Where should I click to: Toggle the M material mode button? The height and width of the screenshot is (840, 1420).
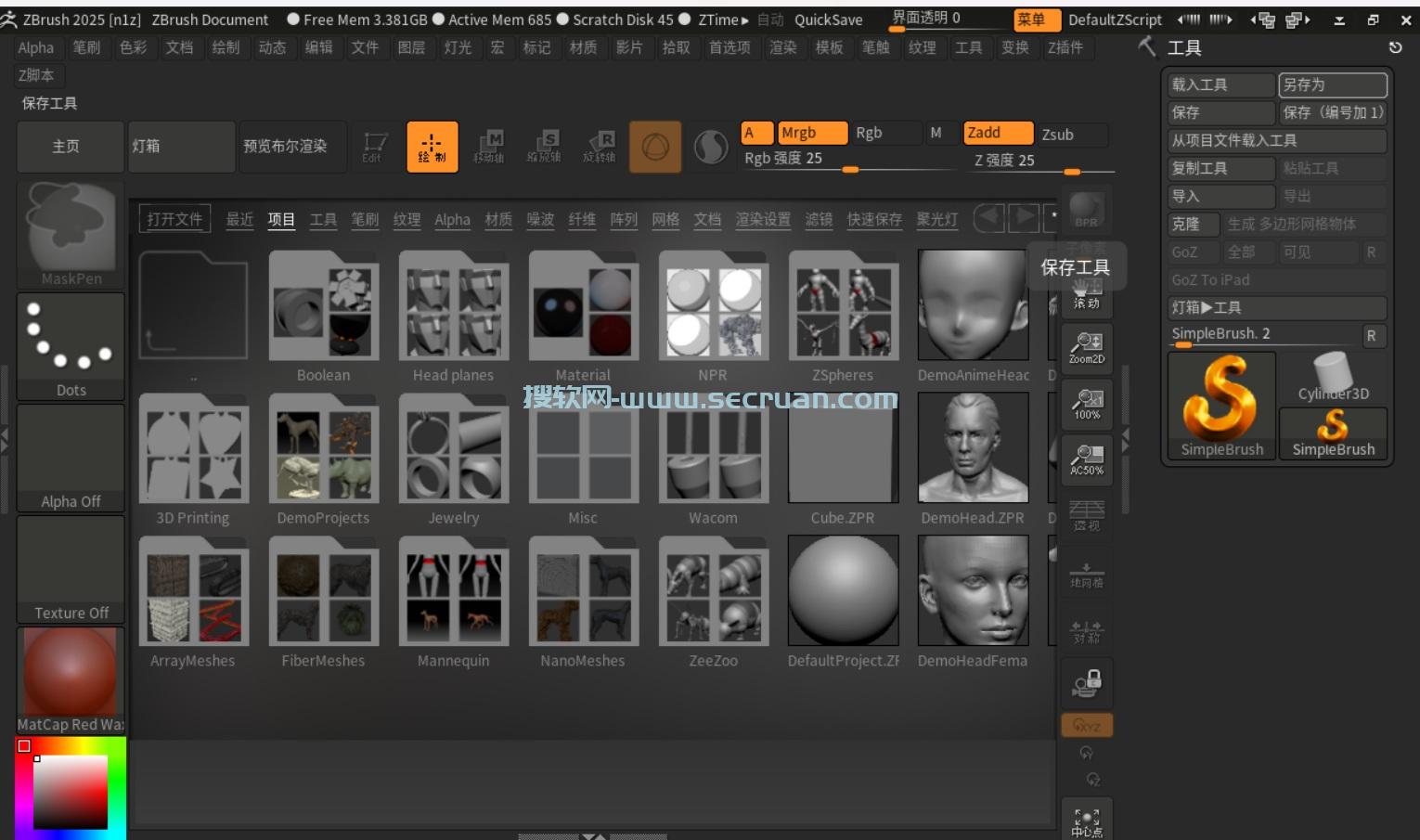pos(942,133)
